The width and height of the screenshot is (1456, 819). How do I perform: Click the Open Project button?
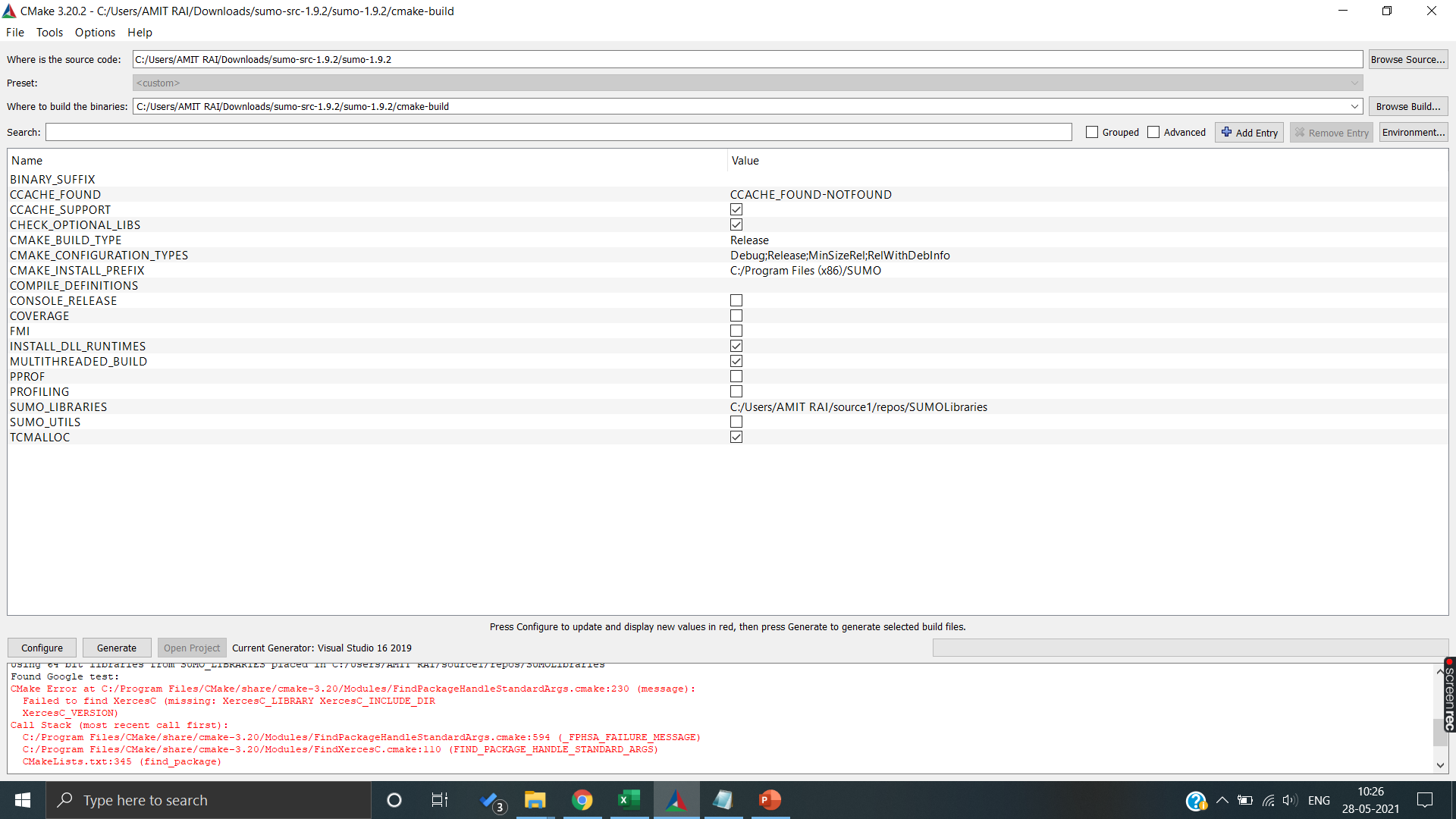click(192, 648)
